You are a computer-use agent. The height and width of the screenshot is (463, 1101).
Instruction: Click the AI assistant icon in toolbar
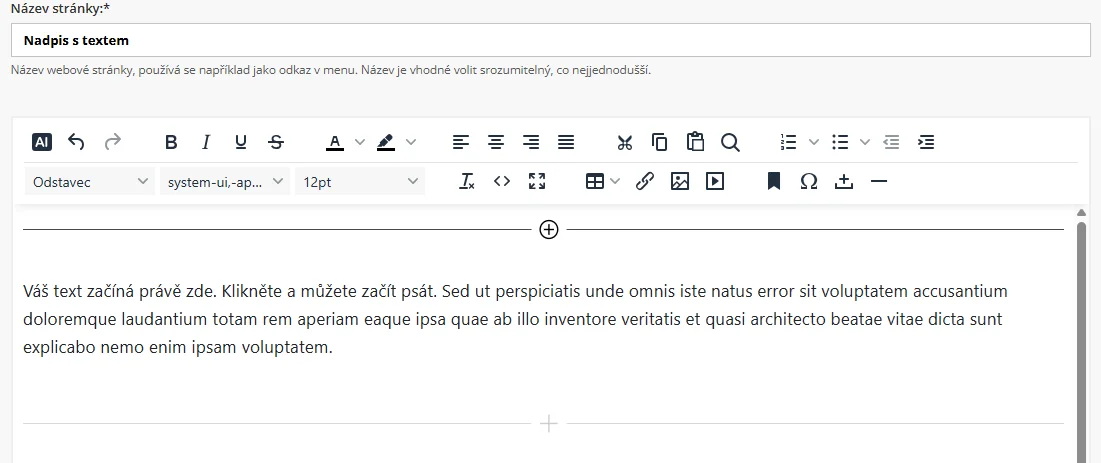click(41, 142)
